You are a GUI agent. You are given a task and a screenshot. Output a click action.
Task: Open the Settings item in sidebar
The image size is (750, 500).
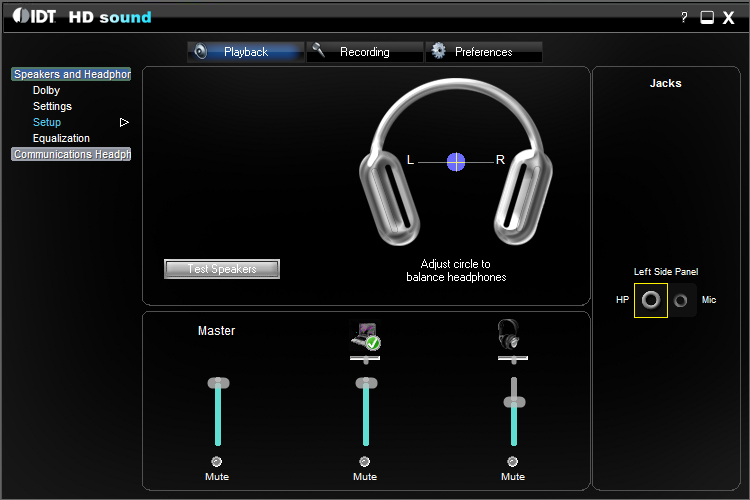(52, 106)
